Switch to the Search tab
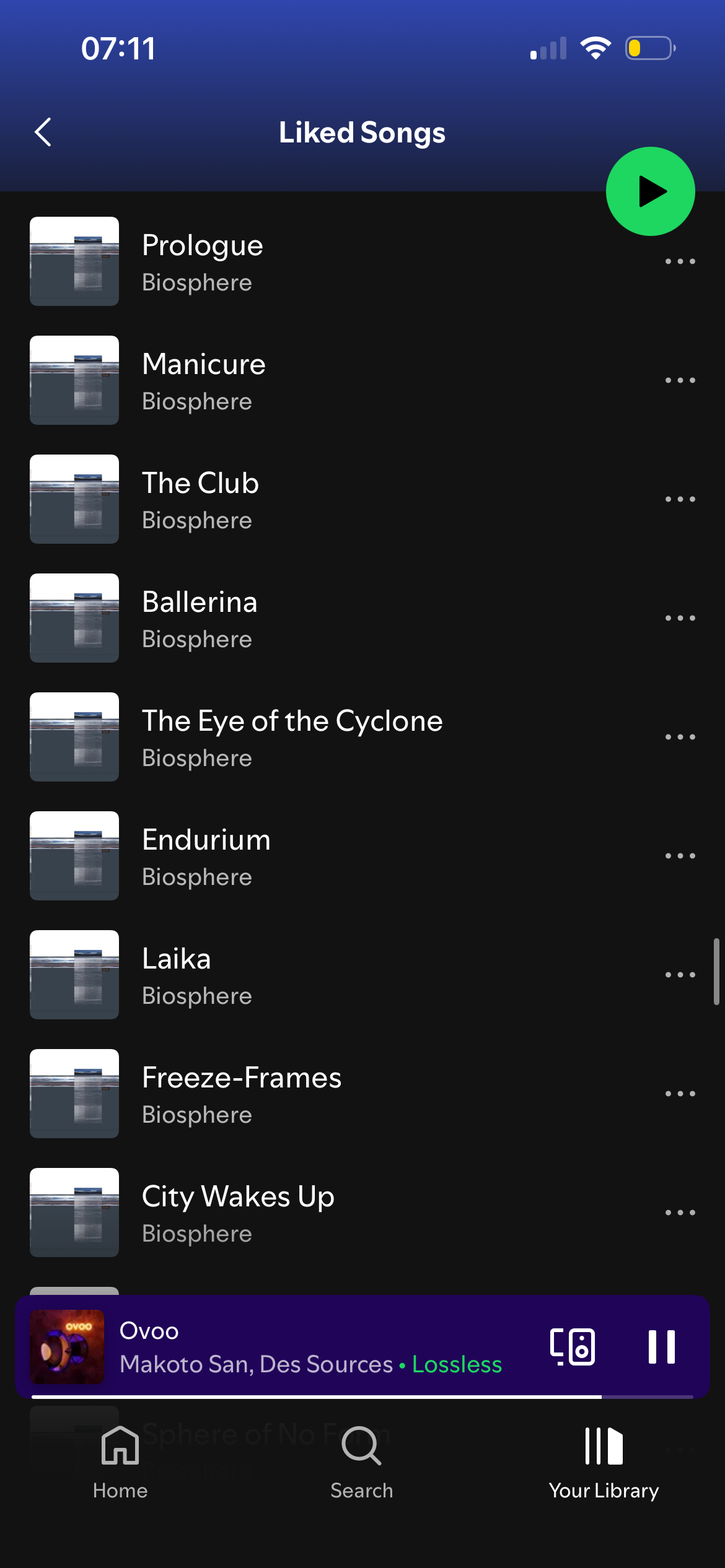 pyautogui.click(x=362, y=1463)
